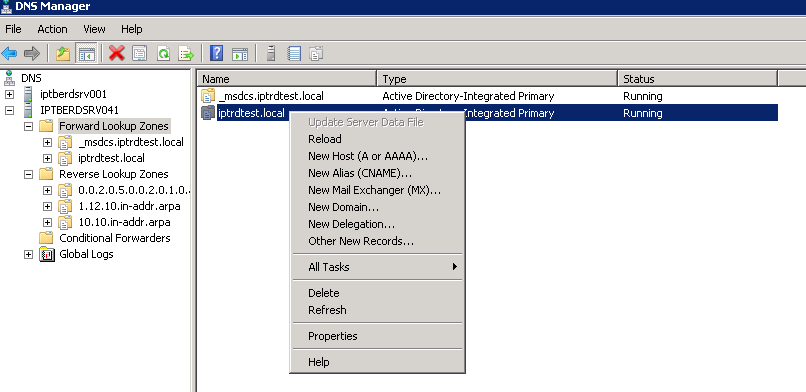Open the Help menu in menu bar
The height and width of the screenshot is (392, 806).
click(x=132, y=29)
